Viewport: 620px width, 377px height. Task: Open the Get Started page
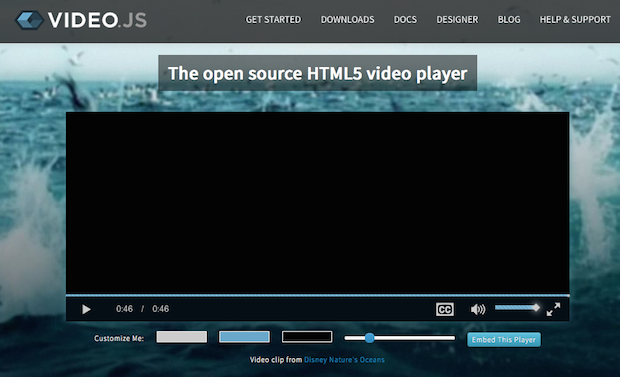(273, 19)
